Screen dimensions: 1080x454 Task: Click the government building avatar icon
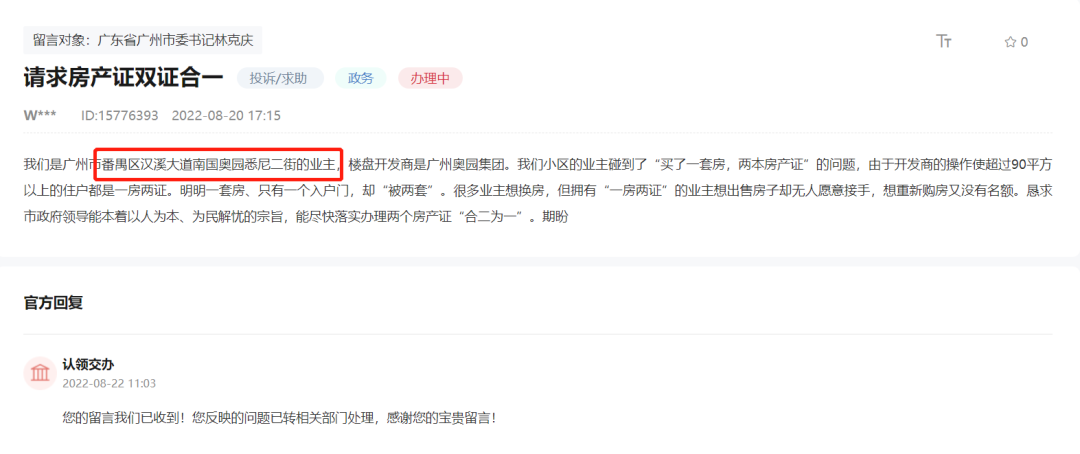40,373
